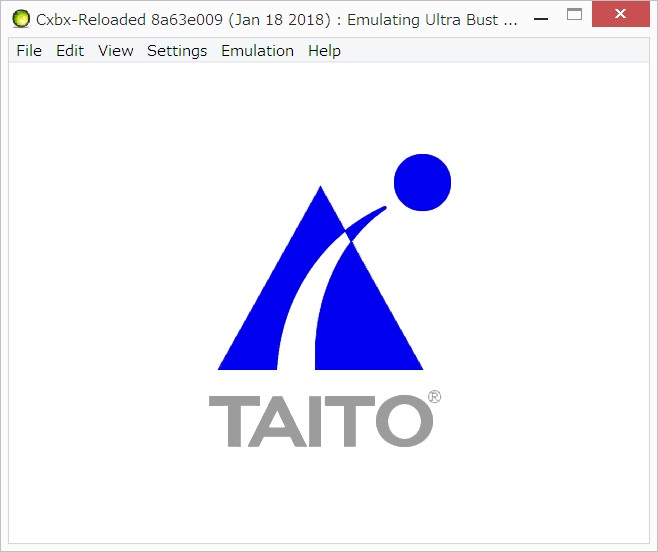The width and height of the screenshot is (658, 552).
Task: Minimize the Cxbx-Reloaded window
Action: 541,18
